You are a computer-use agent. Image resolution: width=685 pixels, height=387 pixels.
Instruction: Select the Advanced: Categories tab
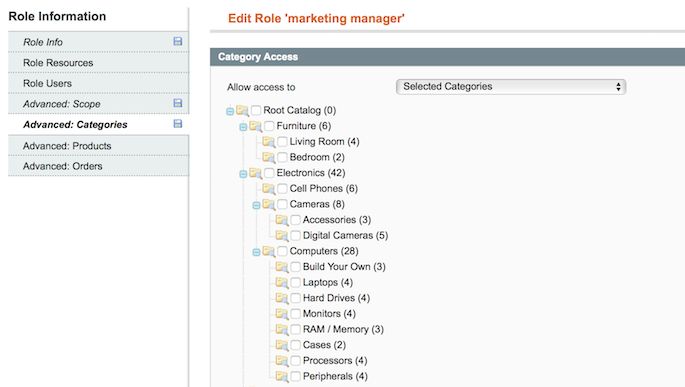pyautogui.click(x=98, y=124)
